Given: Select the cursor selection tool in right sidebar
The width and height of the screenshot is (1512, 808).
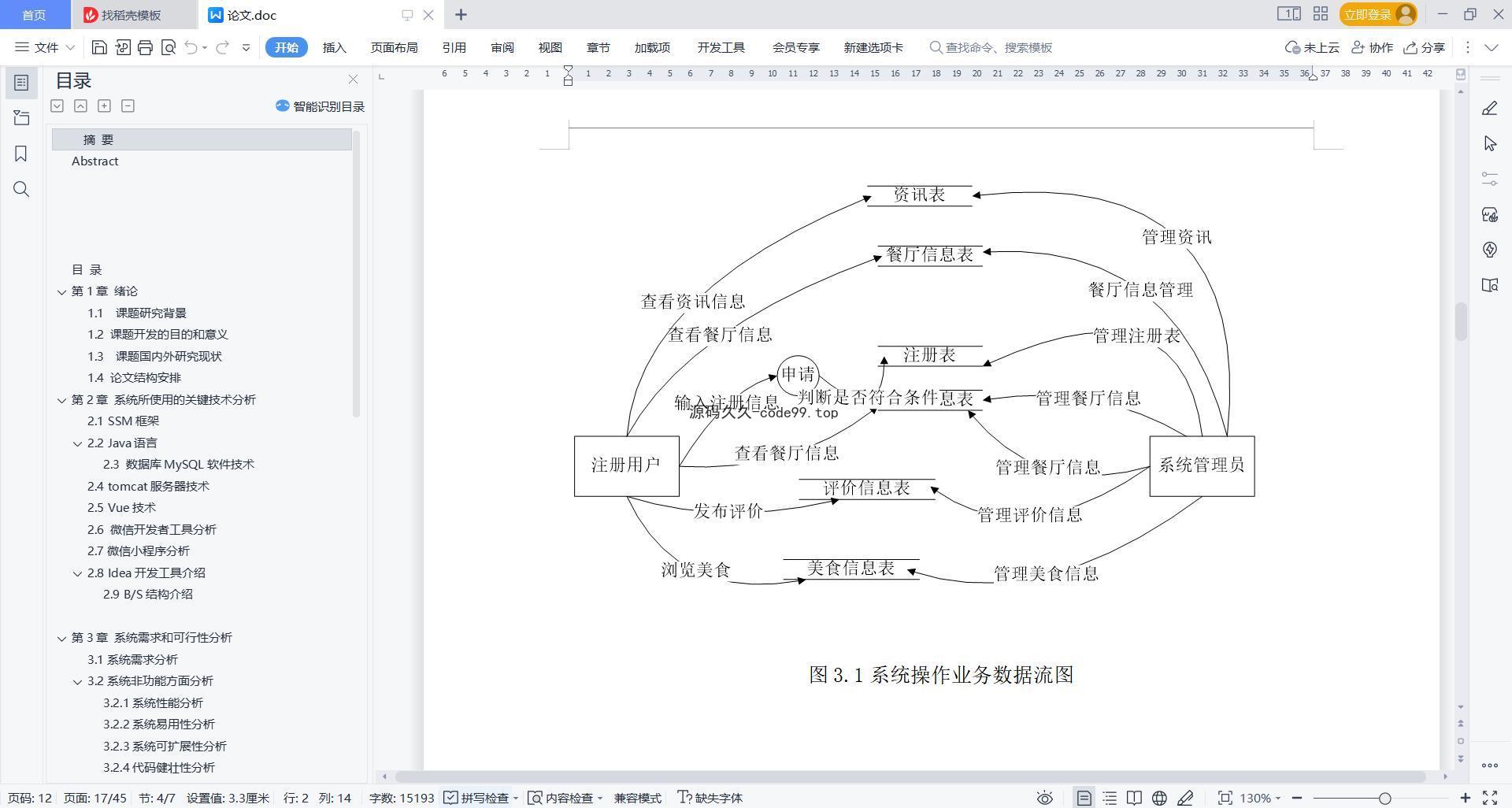Looking at the screenshot, I should [x=1489, y=143].
